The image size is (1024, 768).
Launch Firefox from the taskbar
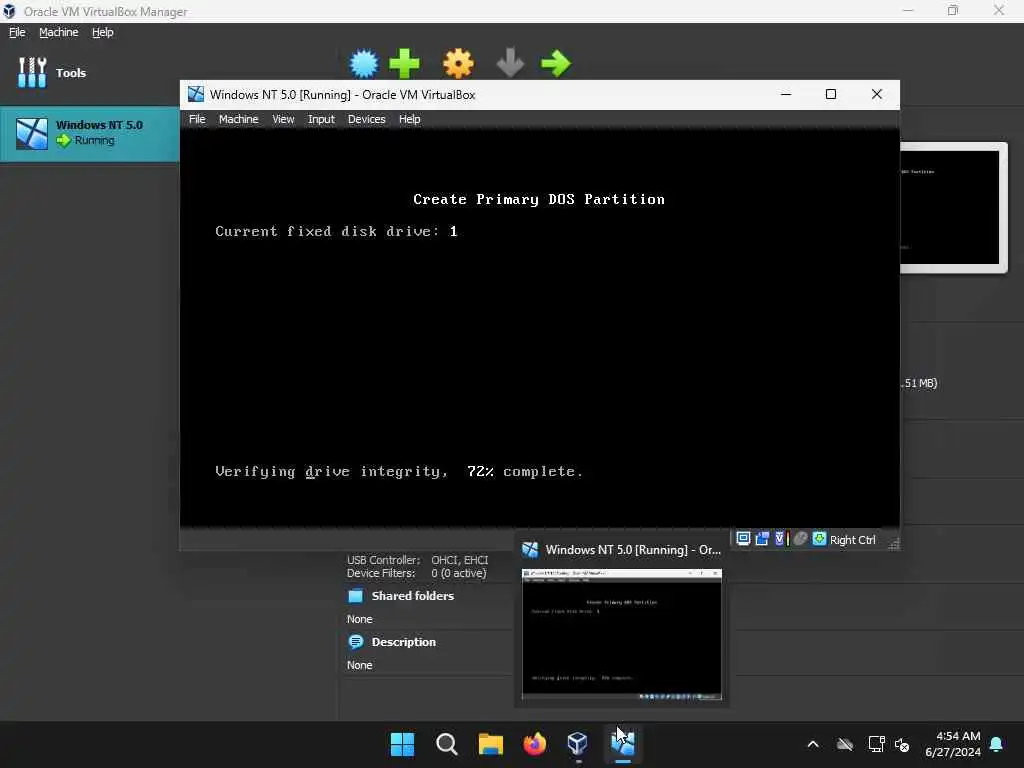[535, 744]
